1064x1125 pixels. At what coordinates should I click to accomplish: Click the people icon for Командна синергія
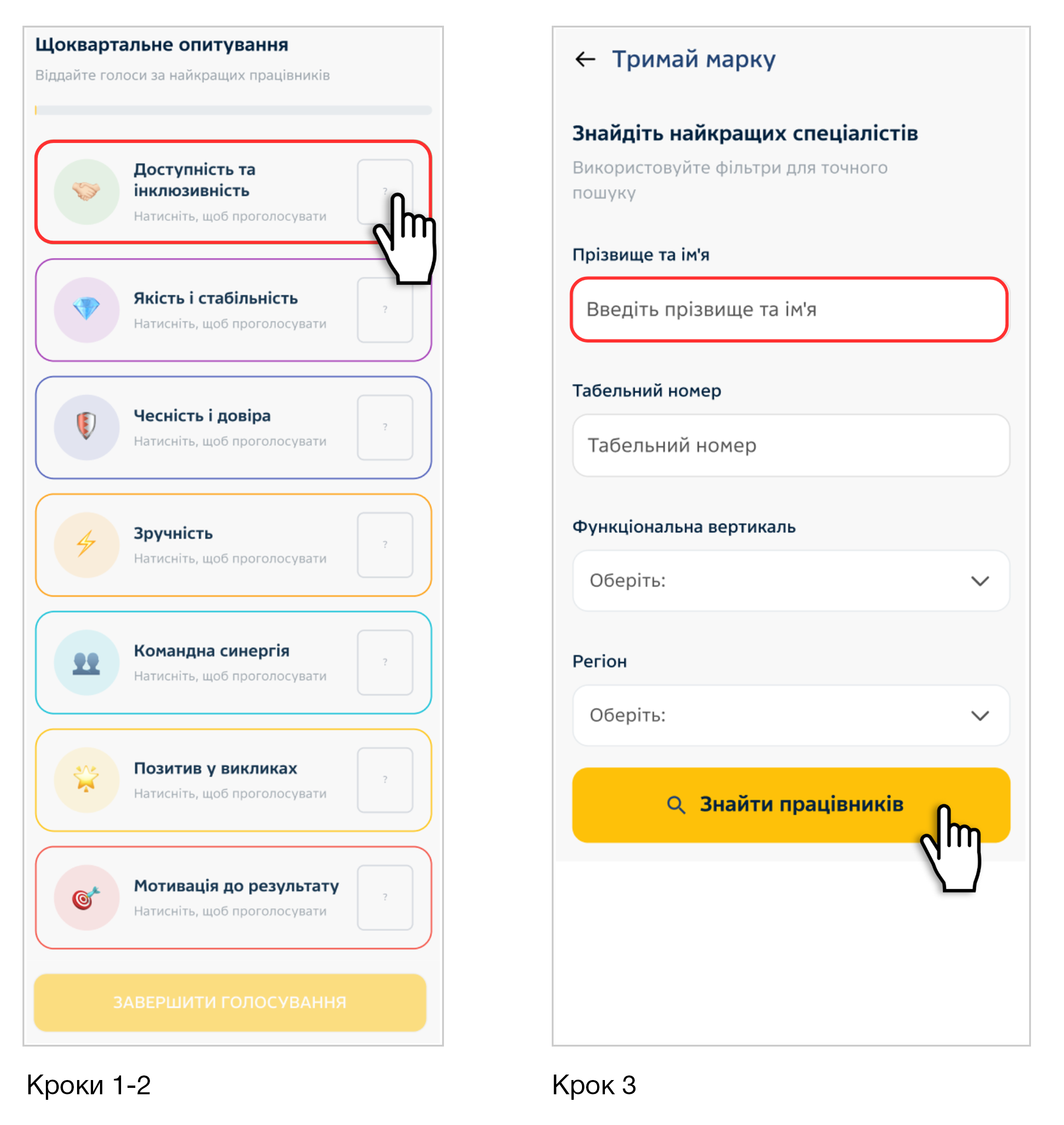pyautogui.click(x=86, y=662)
